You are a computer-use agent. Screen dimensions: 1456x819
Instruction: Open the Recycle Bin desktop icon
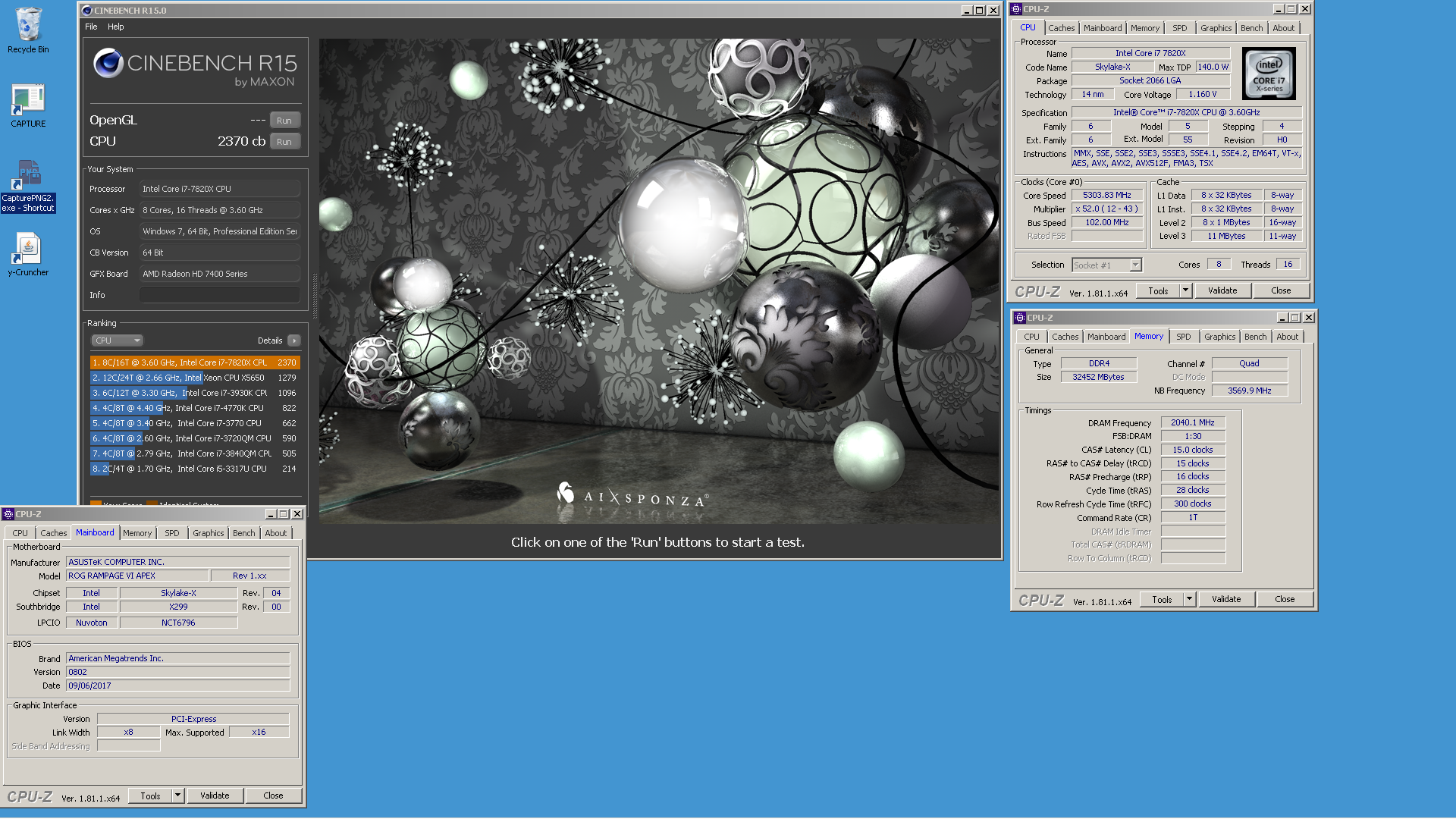click(x=28, y=30)
